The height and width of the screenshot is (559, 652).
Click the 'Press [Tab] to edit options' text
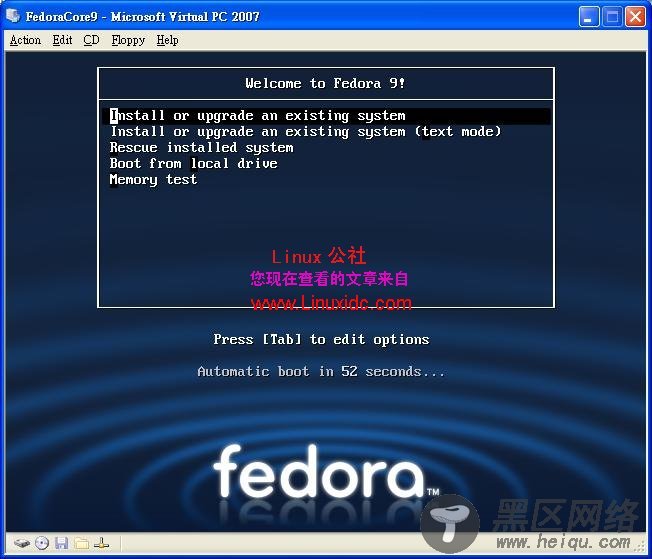pyautogui.click(x=321, y=340)
